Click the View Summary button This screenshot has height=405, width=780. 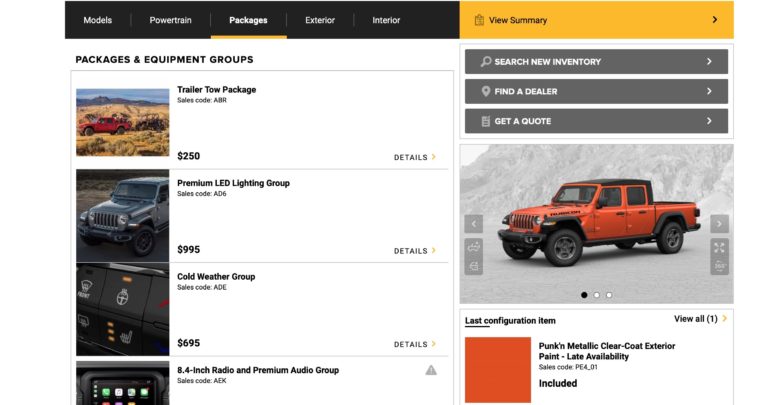coord(596,20)
